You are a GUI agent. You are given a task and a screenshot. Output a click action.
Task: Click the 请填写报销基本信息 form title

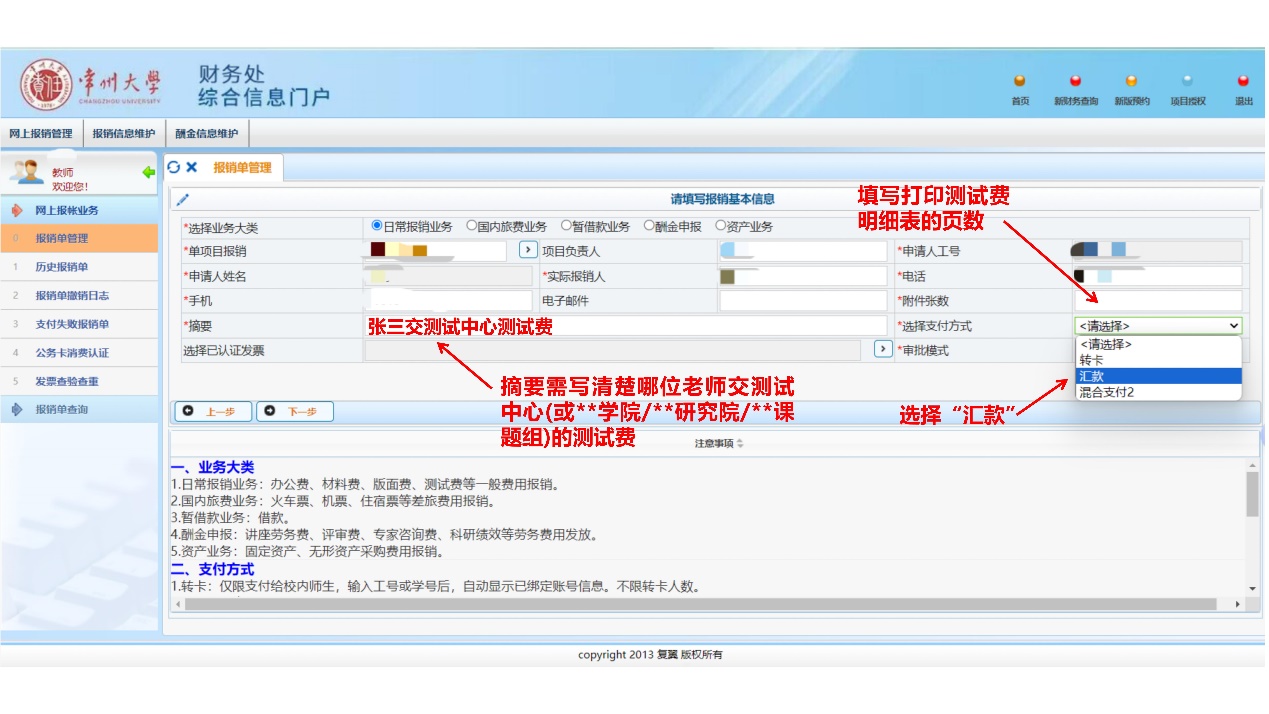(x=722, y=199)
